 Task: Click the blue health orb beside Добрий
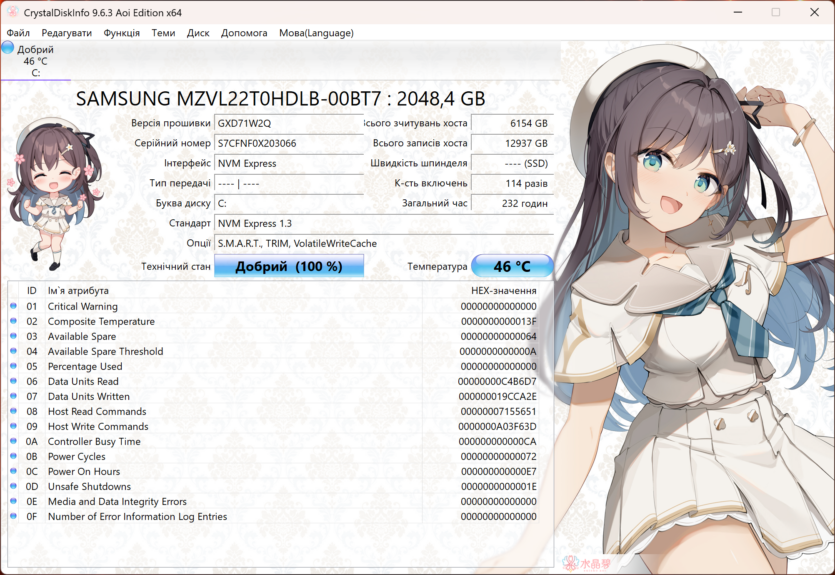pos(7,48)
